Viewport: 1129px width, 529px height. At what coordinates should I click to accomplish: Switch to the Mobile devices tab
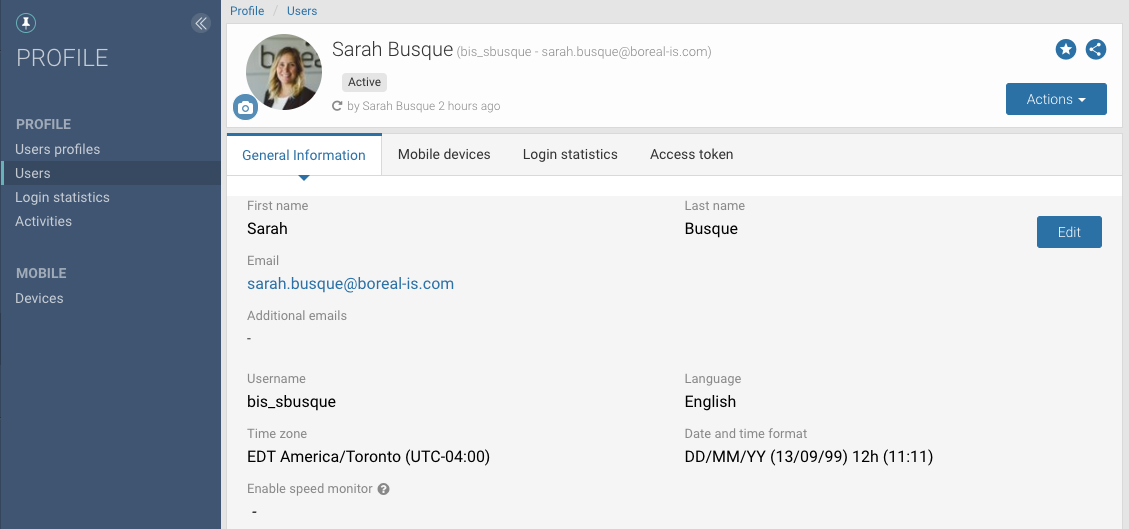click(x=444, y=154)
